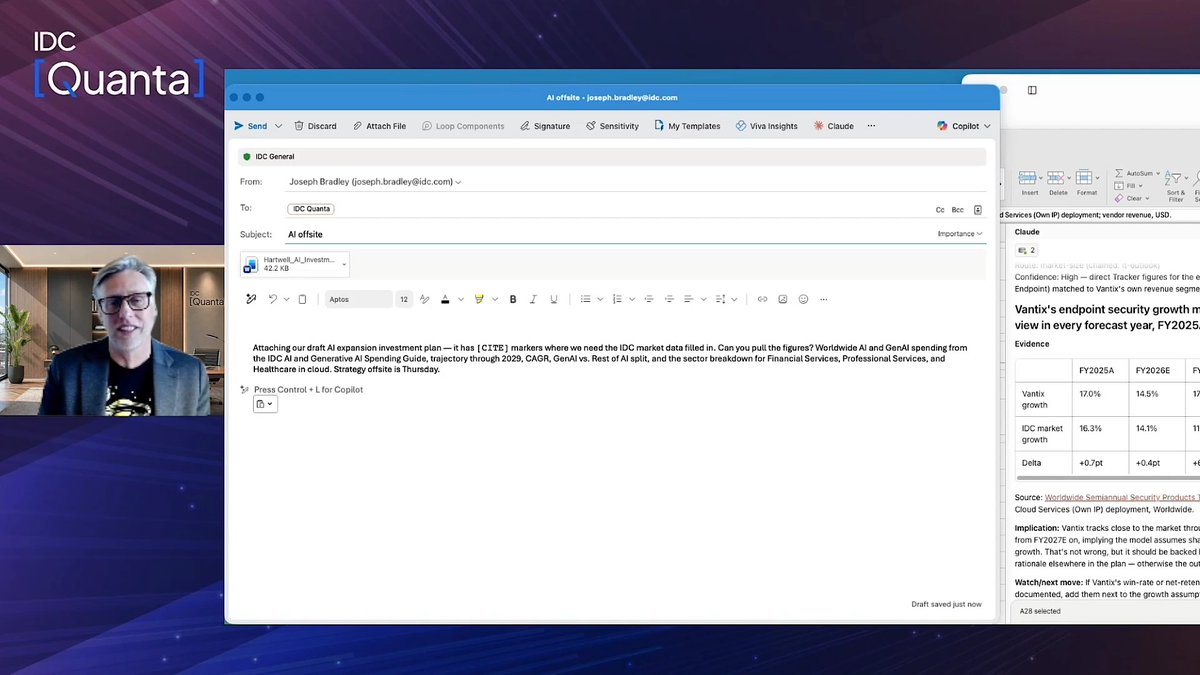Change the font size 12 box
The image size is (1200, 675).
(x=404, y=299)
